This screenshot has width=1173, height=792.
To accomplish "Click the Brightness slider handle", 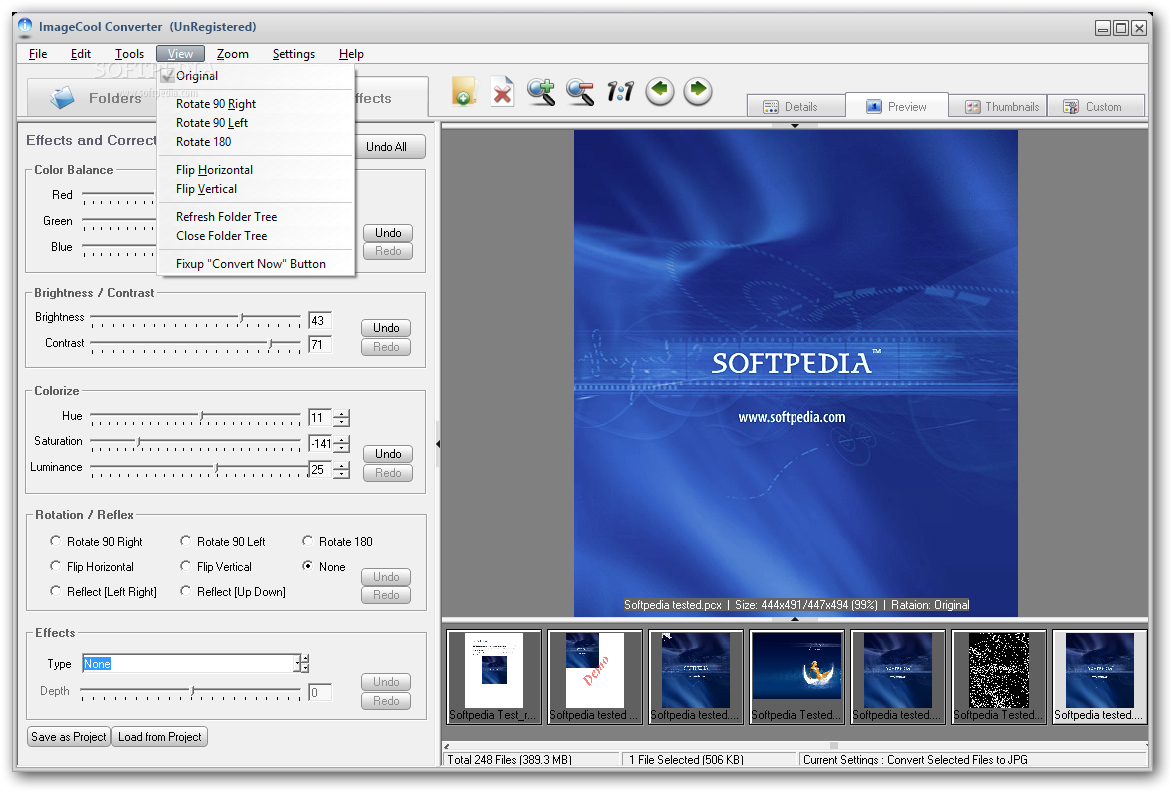I will 241,318.
